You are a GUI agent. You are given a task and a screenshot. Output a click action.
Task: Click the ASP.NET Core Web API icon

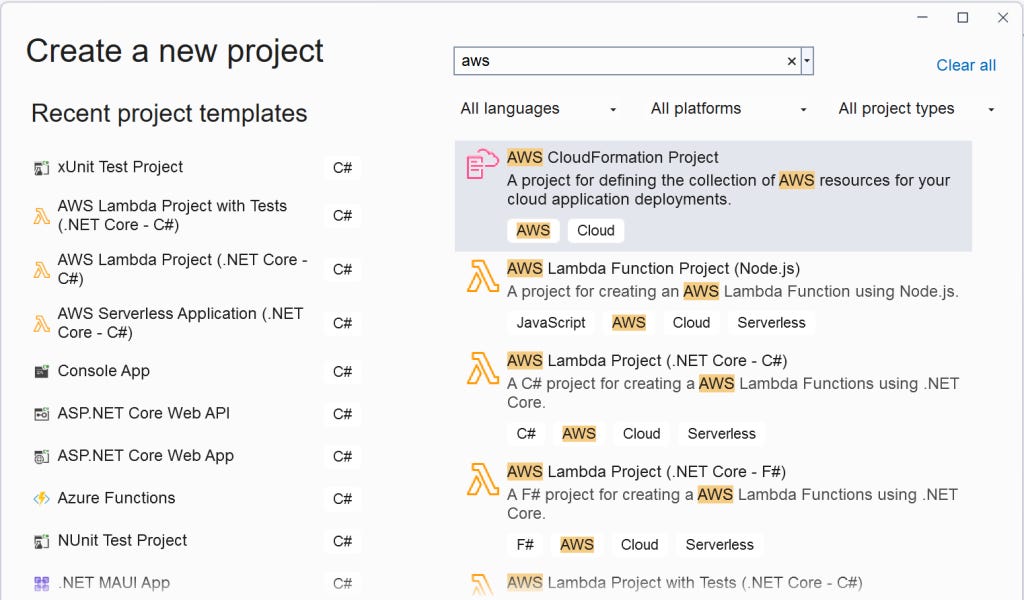pyautogui.click(x=43, y=413)
